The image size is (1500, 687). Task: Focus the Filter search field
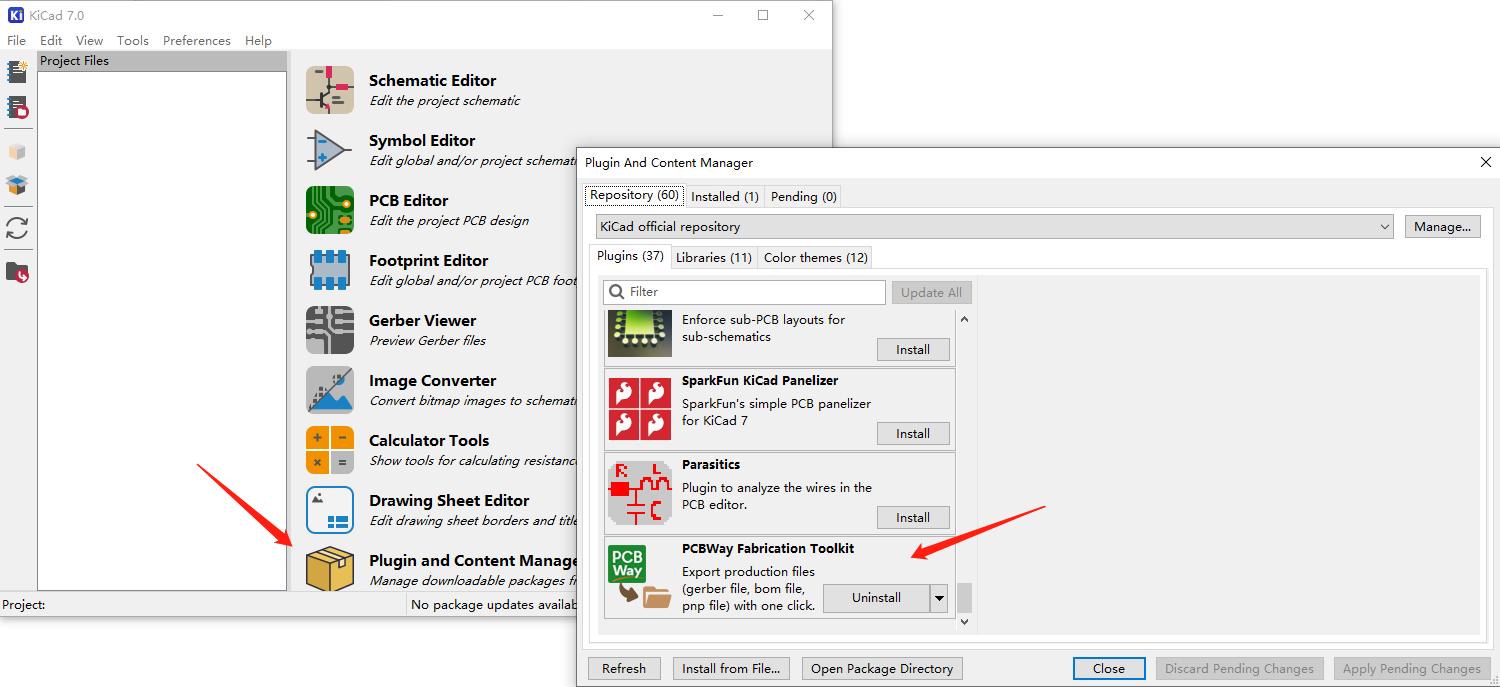(x=746, y=292)
